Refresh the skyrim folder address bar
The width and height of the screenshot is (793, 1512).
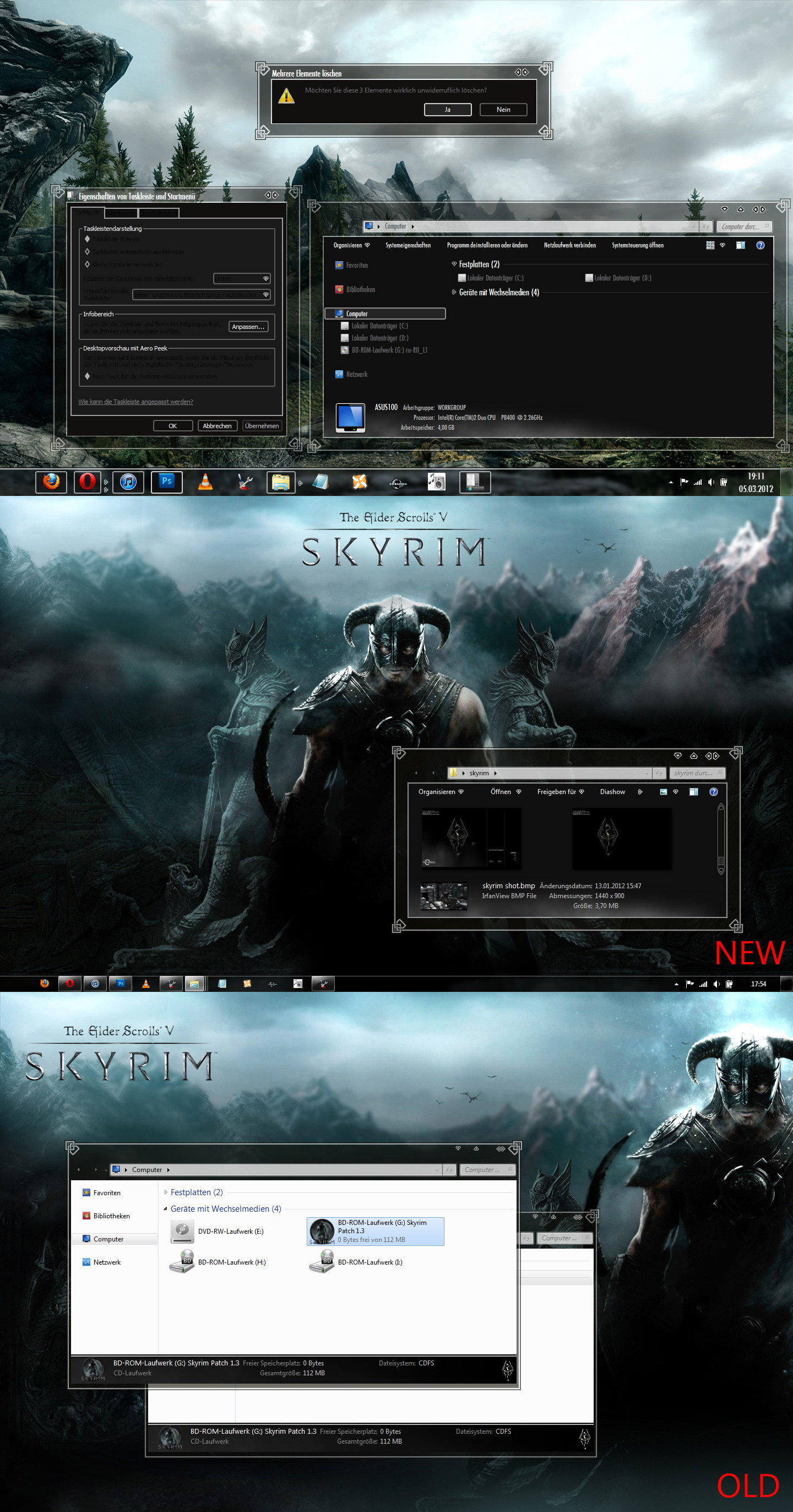659,773
